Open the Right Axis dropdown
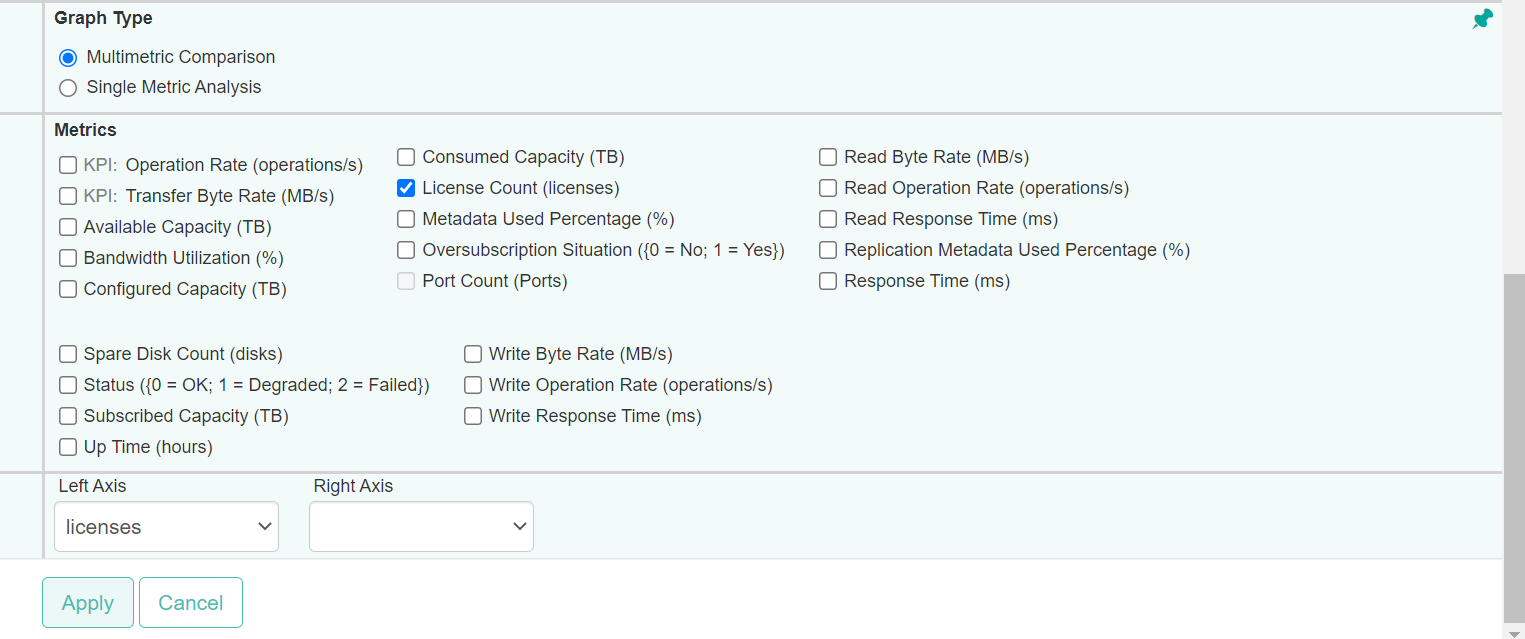Screen dimensions: 1525x639 point(420,526)
